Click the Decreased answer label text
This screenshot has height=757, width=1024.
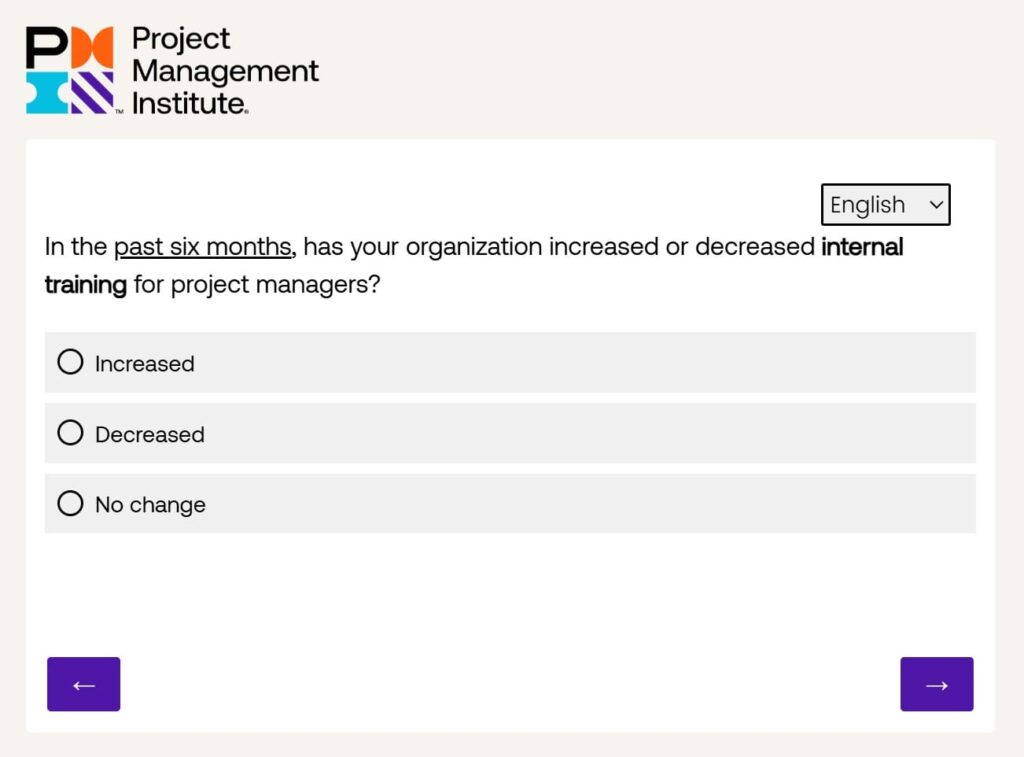[150, 435]
